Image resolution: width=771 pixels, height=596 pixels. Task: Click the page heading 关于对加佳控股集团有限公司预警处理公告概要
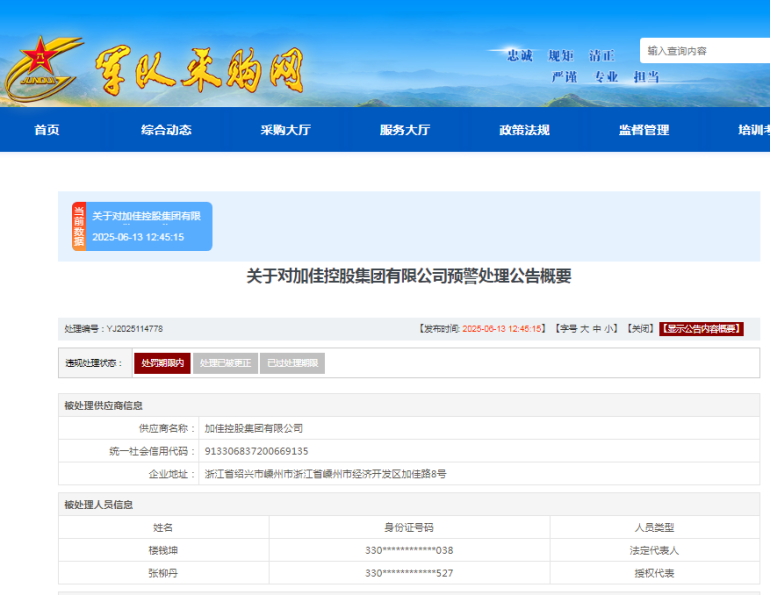click(409, 276)
